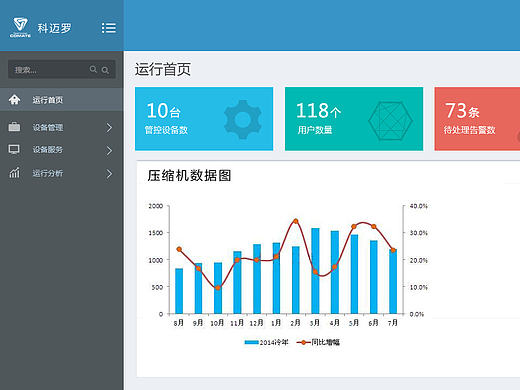The height and width of the screenshot is (390, 520).
Task: Open the 运行分析 menu item
Action: 62,173
